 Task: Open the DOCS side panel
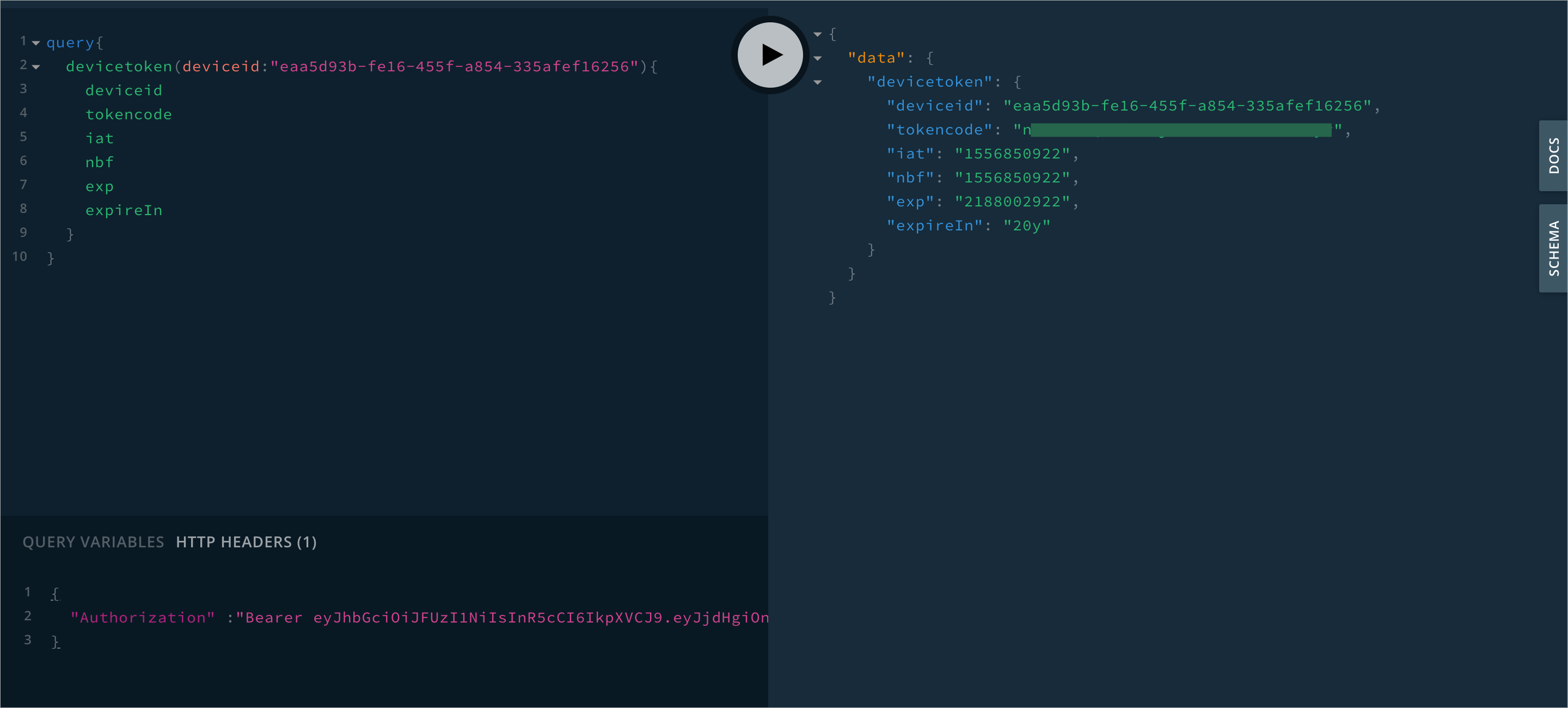(x=1553, y=156)
